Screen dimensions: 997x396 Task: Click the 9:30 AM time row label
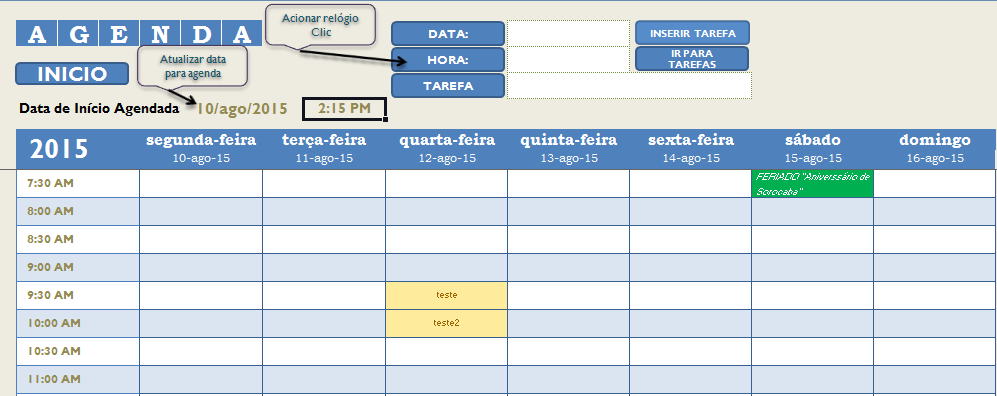[78, 295]
